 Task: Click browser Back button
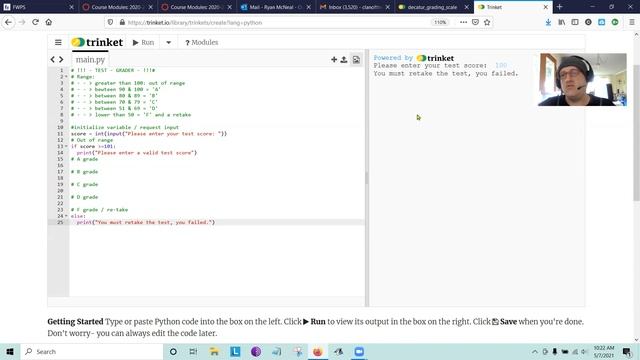point(9,22)
